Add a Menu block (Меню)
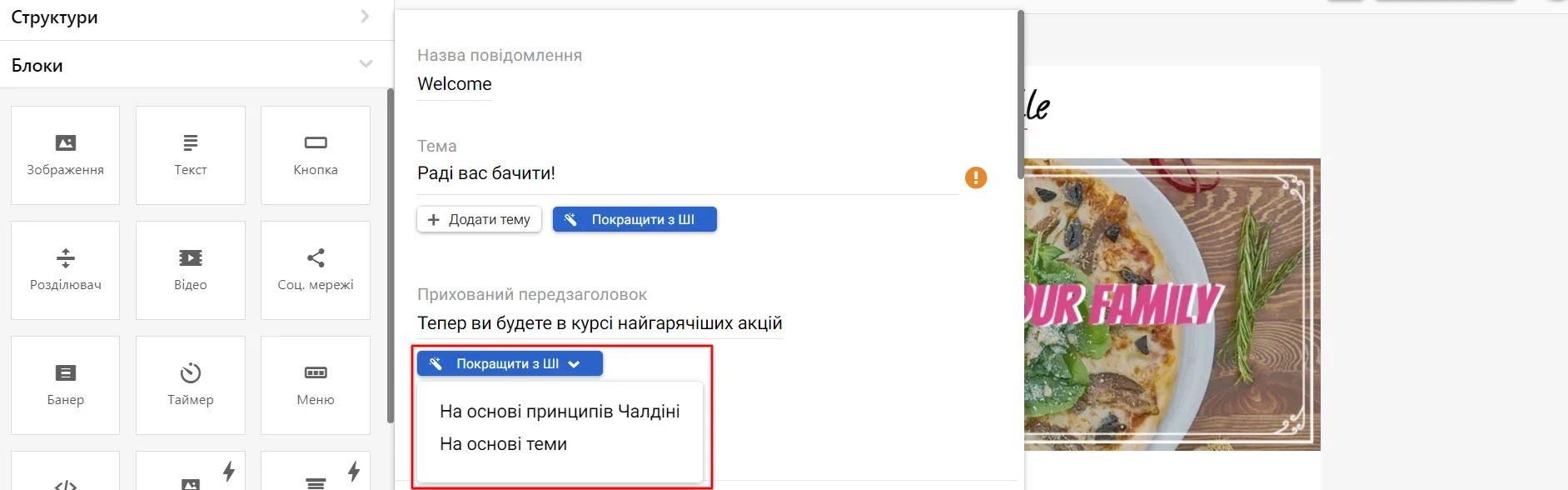The height and width of the screenshot is (490, 1568). (x=316, y=385)
